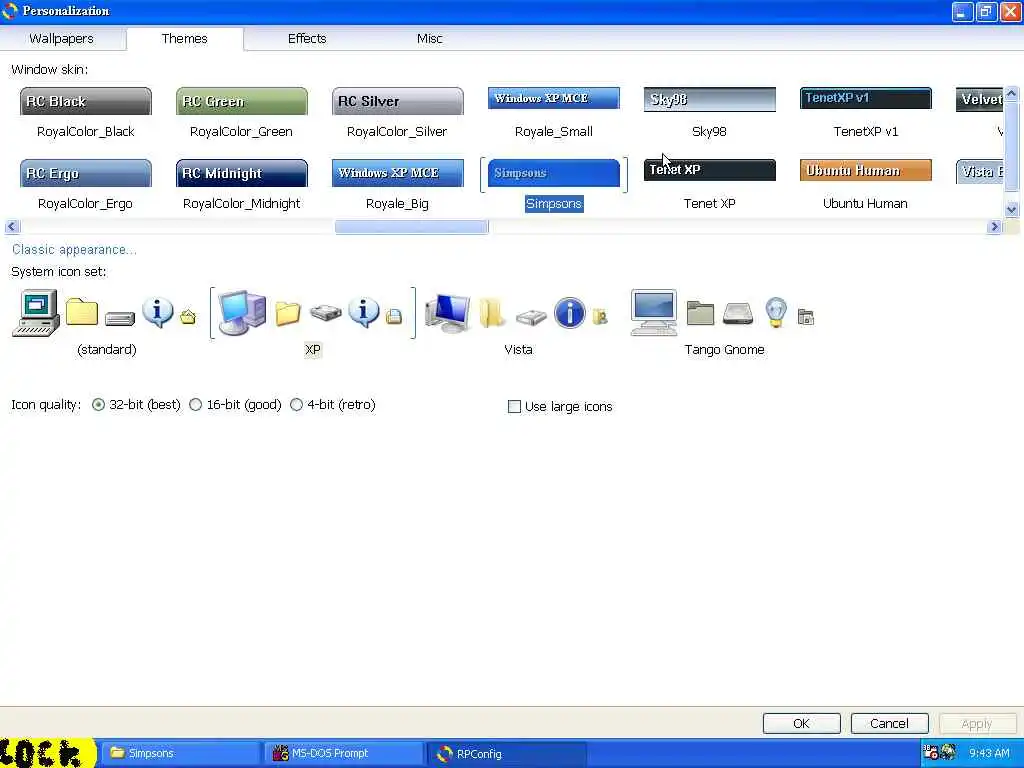Open Classic appearance link
This screenshot has width=1024, height=768.
[x=74, y=249]
